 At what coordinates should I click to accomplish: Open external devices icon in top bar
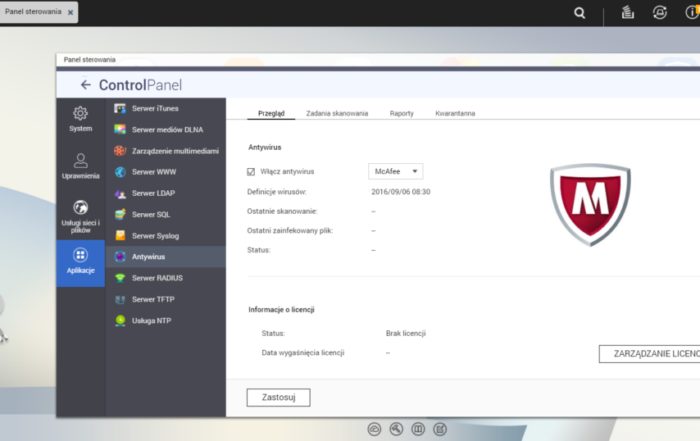[660, 12]
